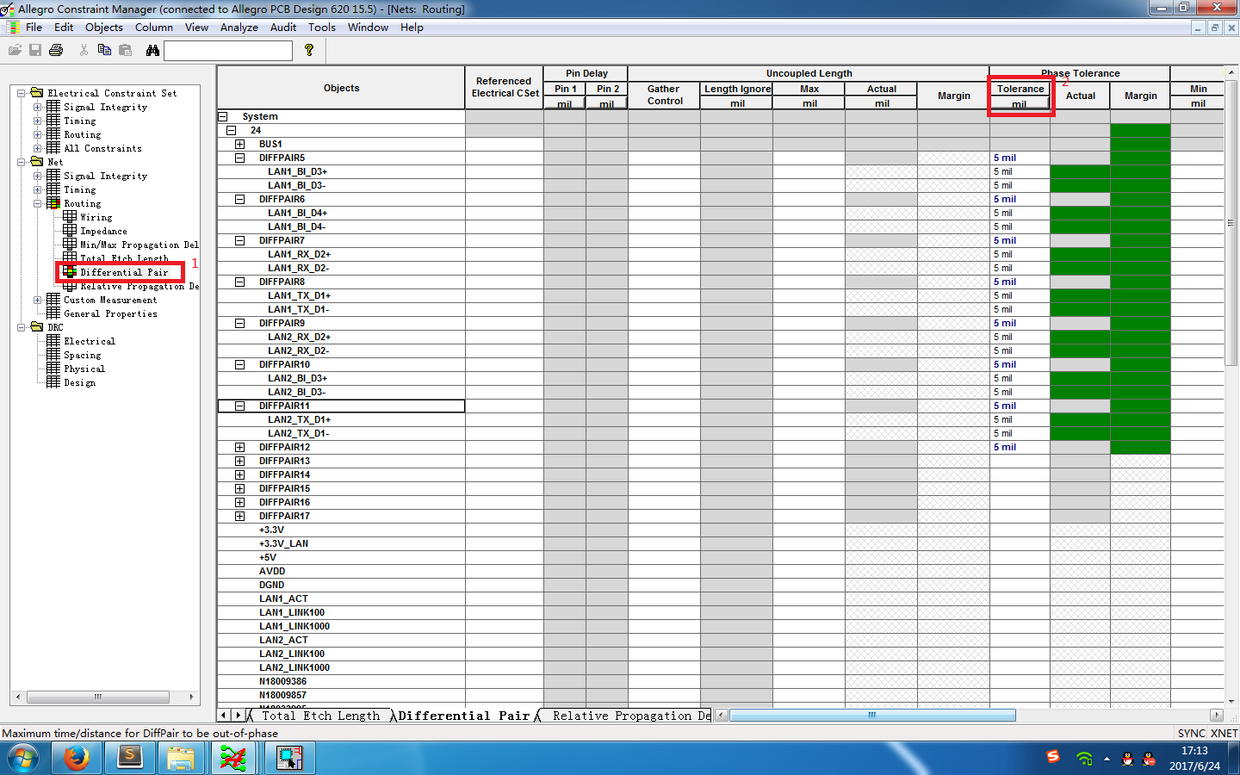Screen dimensions: 1240x775
Task: Expand the DIFFPAIR12 row
Action: click(x=240, y=447)
